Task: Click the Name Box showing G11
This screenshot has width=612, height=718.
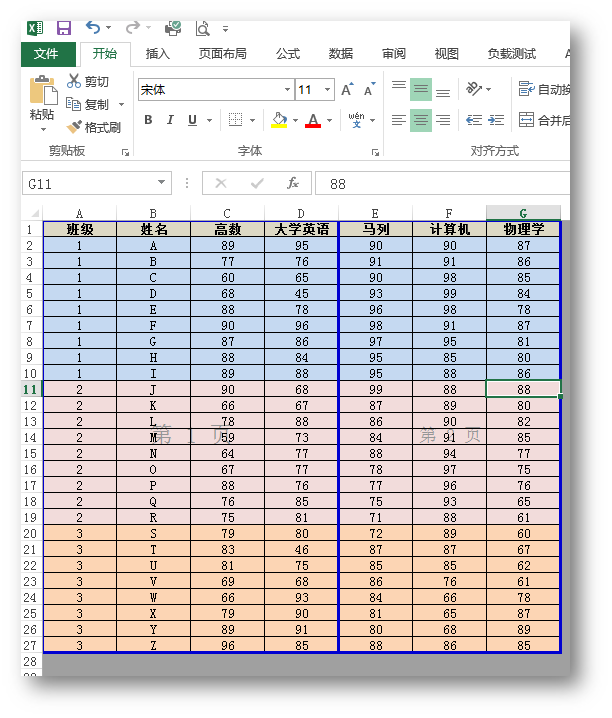Action: [97, 184]
